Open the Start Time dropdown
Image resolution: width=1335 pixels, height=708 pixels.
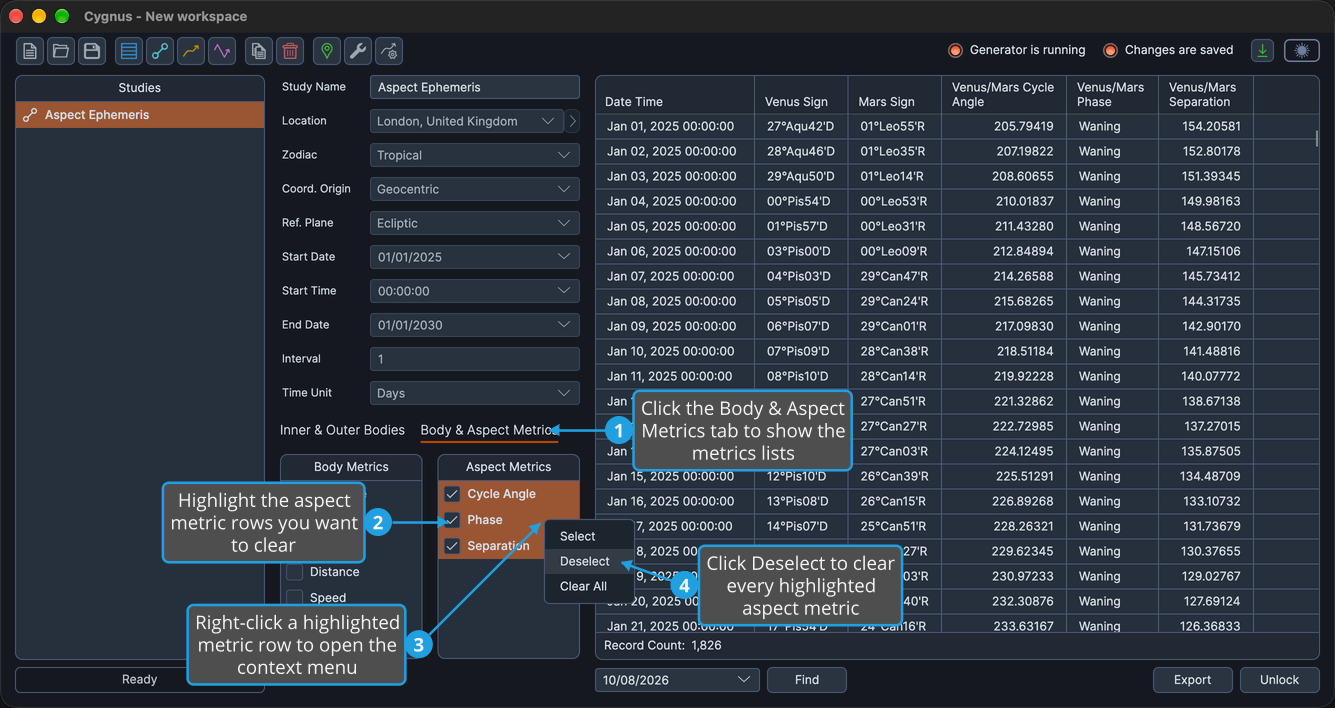475,291
